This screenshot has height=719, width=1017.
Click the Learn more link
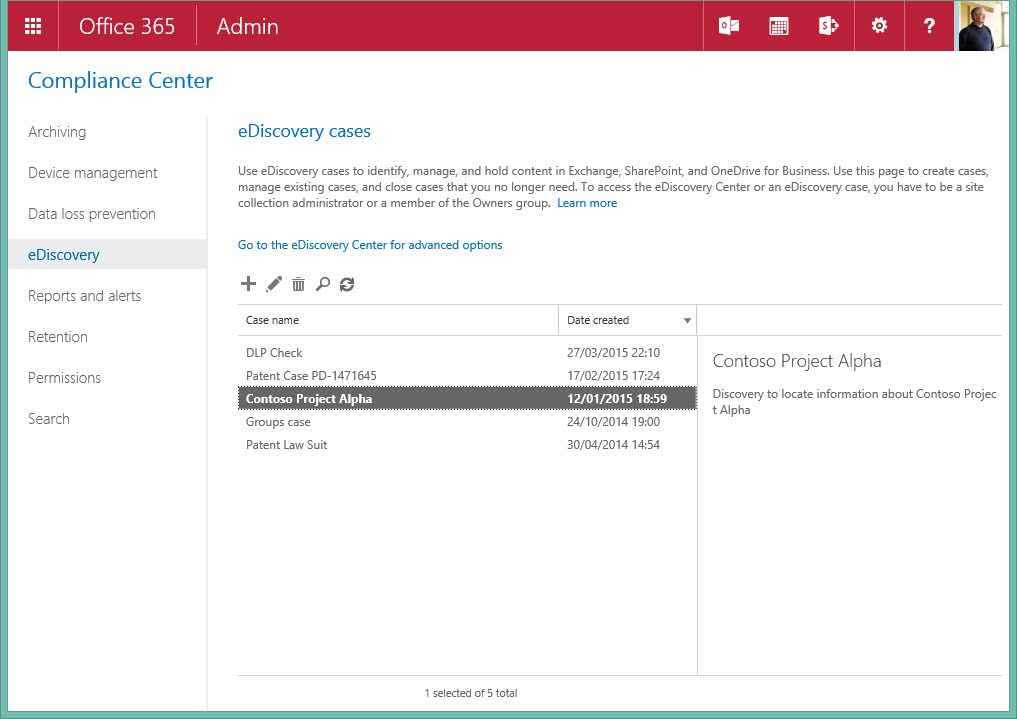587,203
